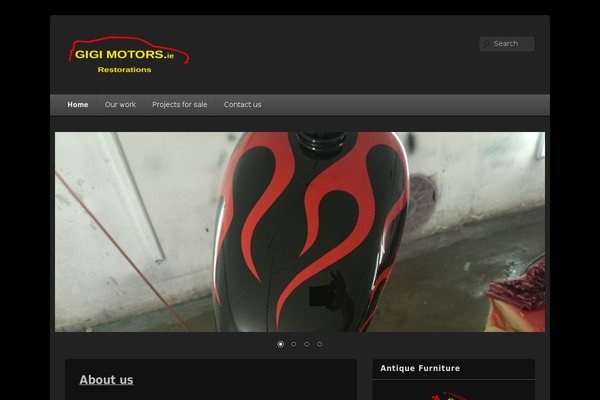Switch to the fourth slide dot
This screenshot has height=400, width=600.
click(x=320, y=344)
